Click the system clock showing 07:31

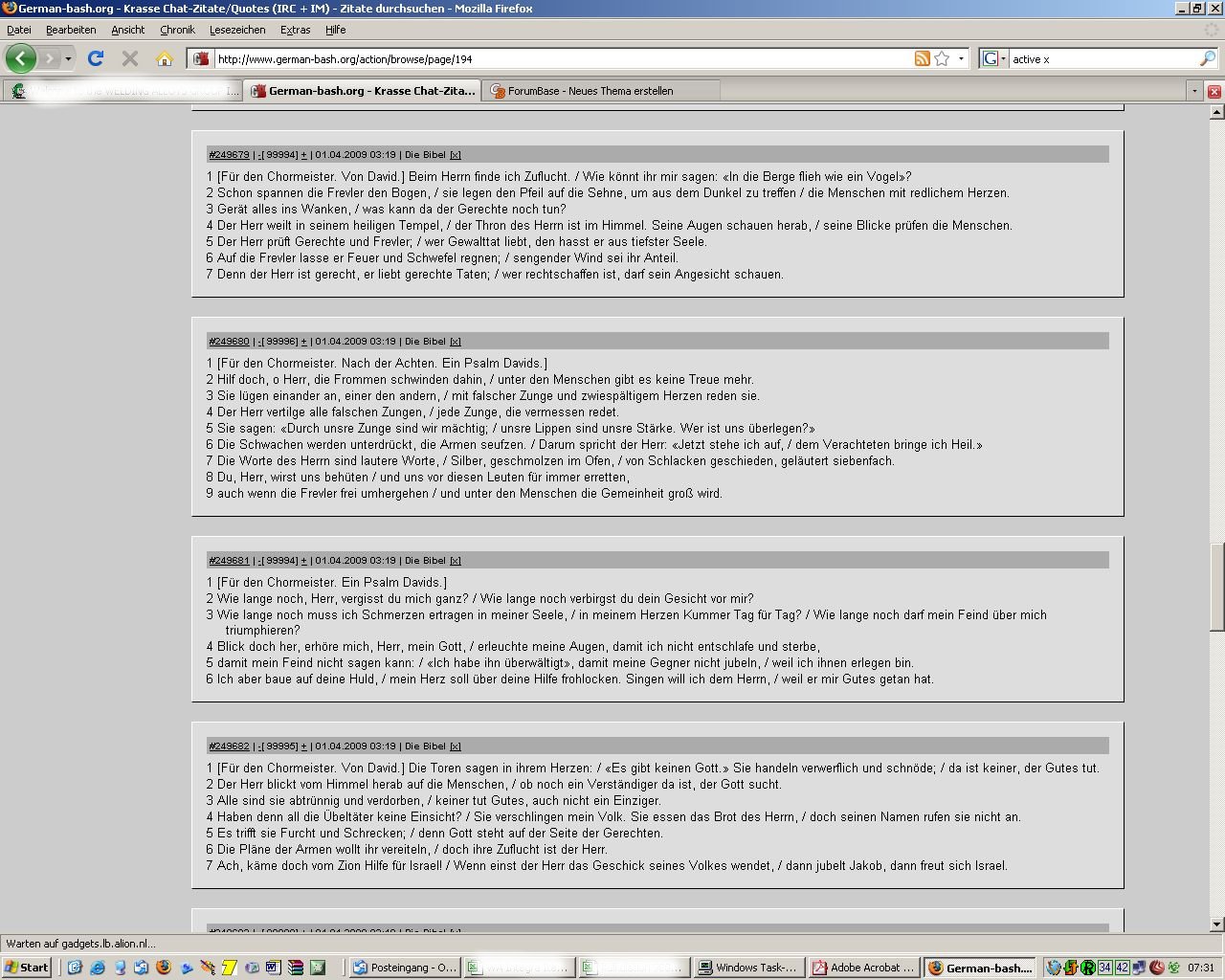tap(1200, 968)
